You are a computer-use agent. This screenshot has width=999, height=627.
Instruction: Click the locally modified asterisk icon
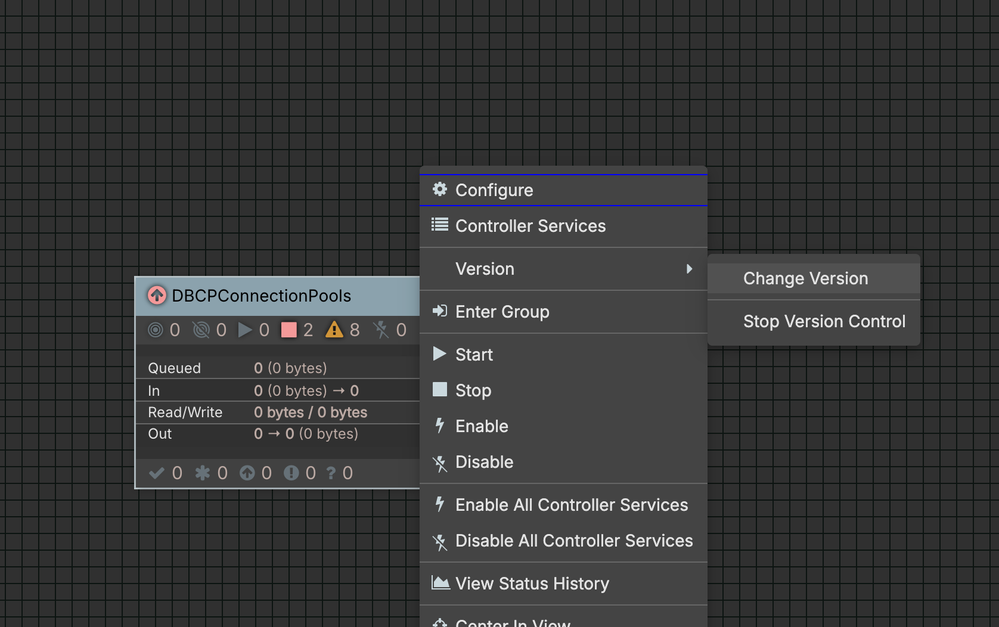click(x=202, y=473)
